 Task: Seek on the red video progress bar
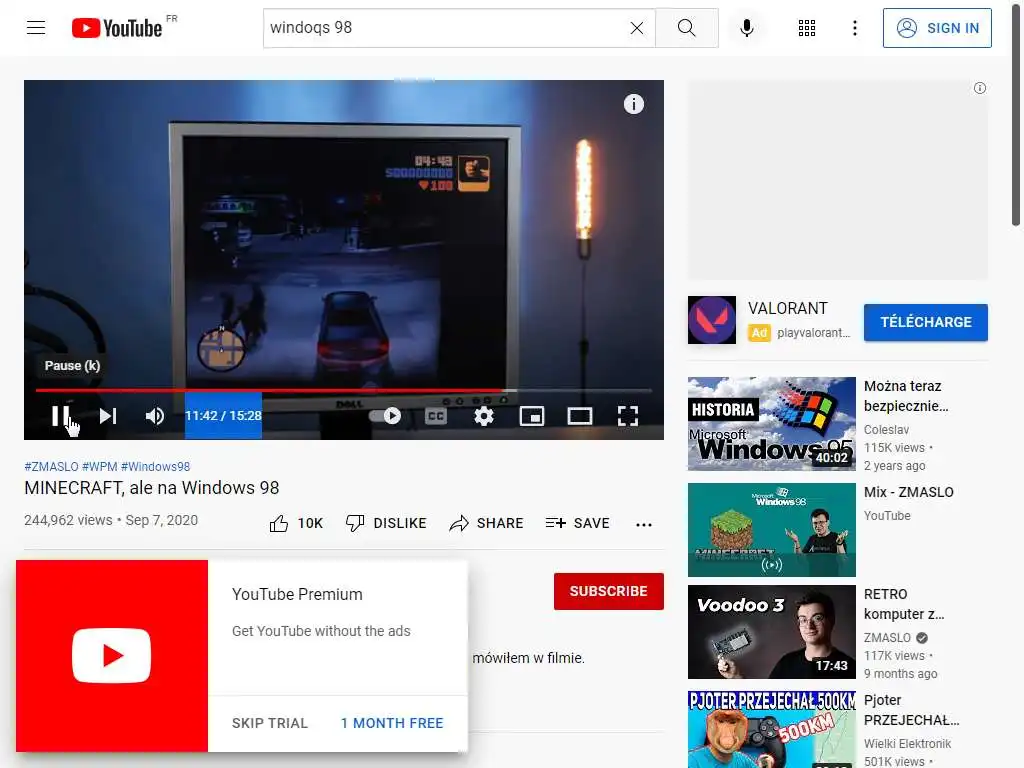pyautogui.click(x=343, y=391)
